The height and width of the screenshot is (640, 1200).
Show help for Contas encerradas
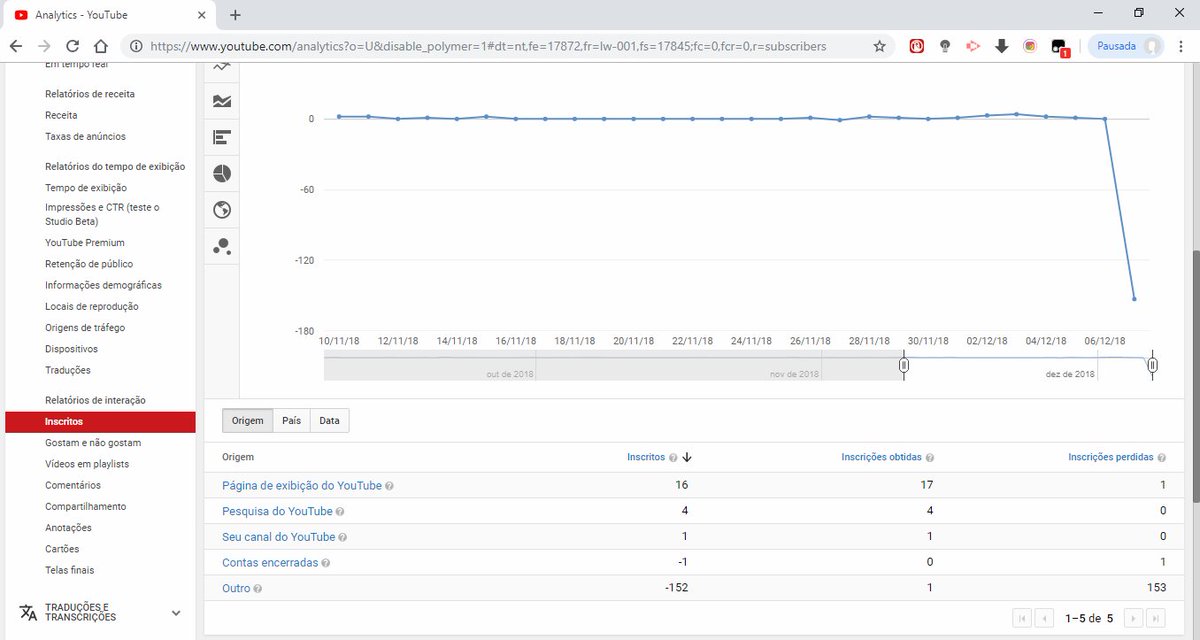(x=326, y=563)
